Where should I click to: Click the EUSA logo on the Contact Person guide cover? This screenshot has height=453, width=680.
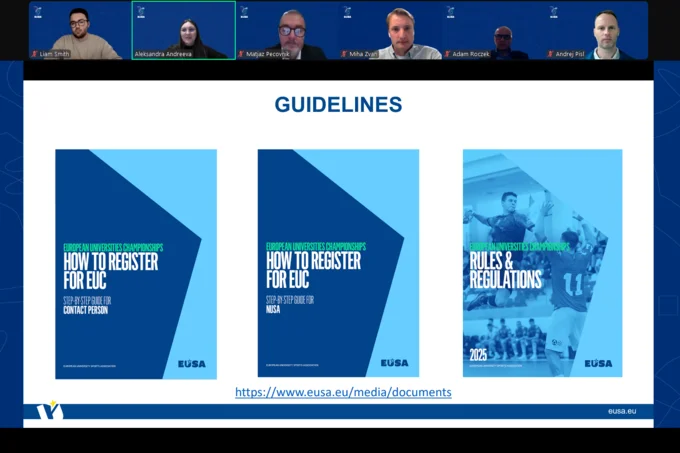pyautogui.click(x=191, y=363)
